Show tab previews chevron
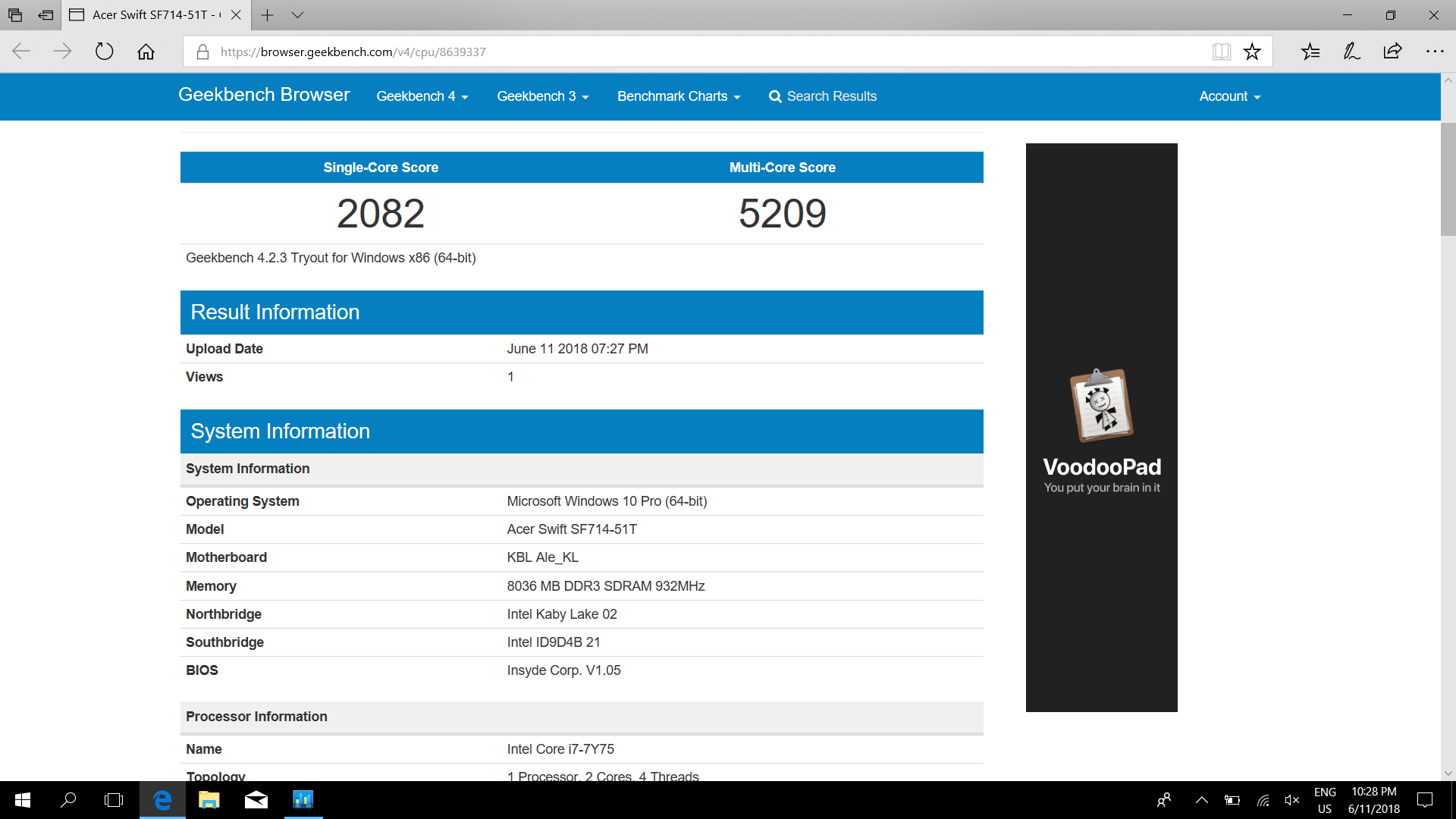Image resolution: width=1456 pixels, height=819 pixels. [298, 15]
